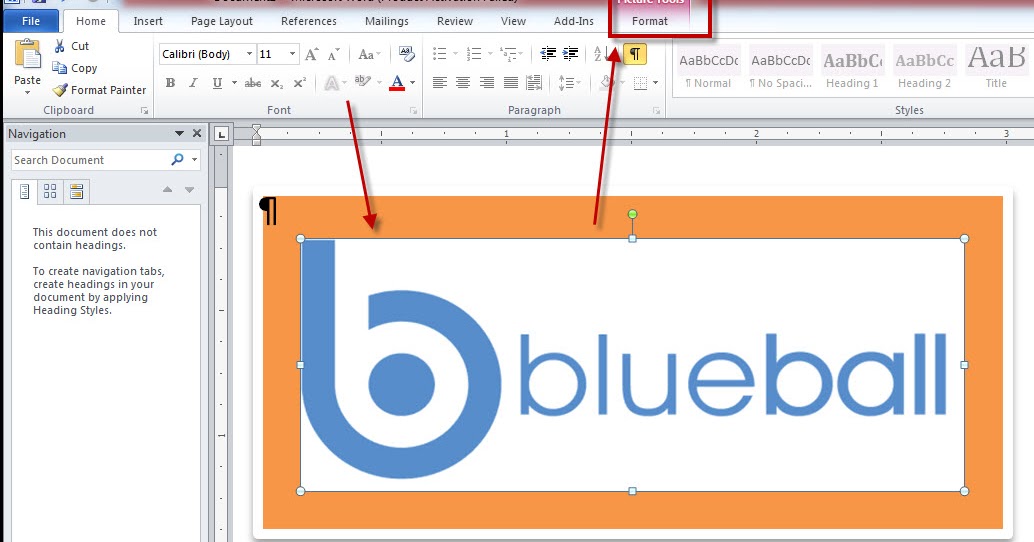The width and height of the screenshot is (1034, 542).
Task: Apply the Title style
Action: coord(996,69)
